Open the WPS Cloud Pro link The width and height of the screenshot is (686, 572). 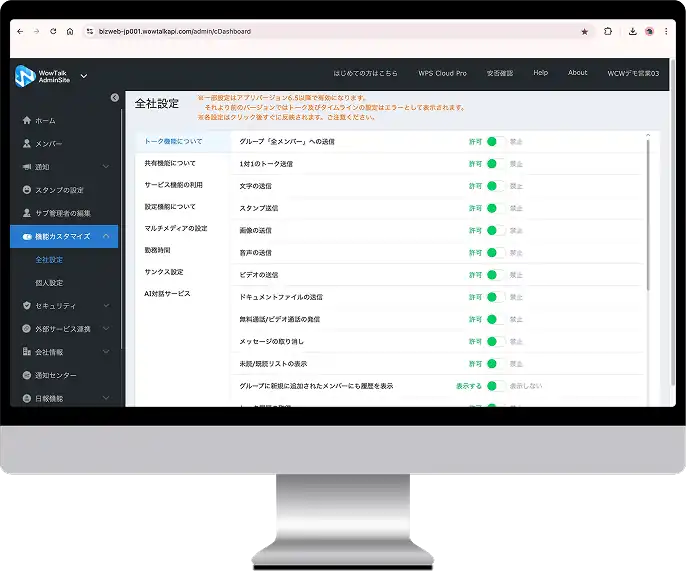[x=442, y=73]
